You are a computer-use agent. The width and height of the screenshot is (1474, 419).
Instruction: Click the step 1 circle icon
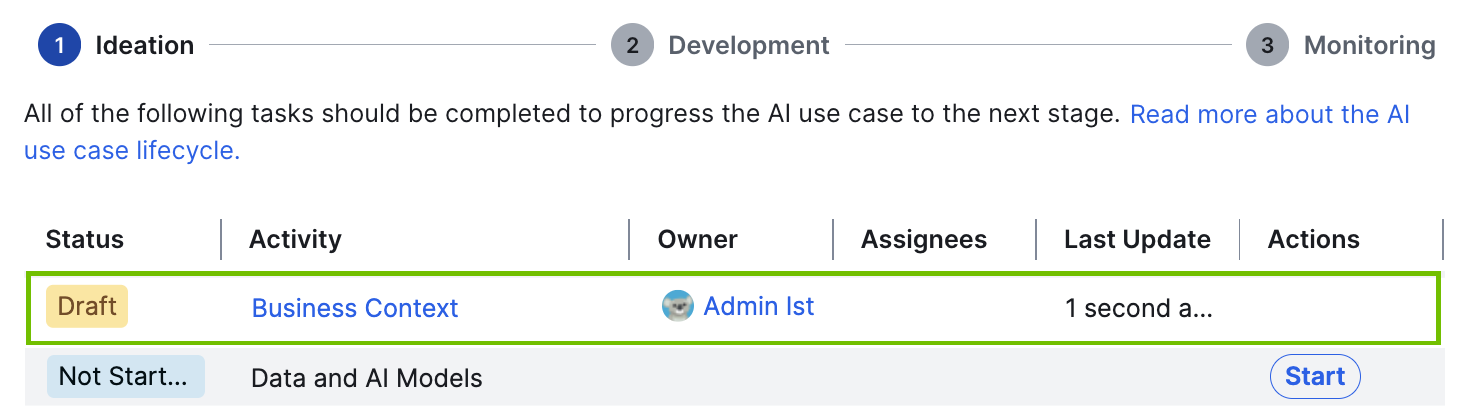click(x=59, y=46)
